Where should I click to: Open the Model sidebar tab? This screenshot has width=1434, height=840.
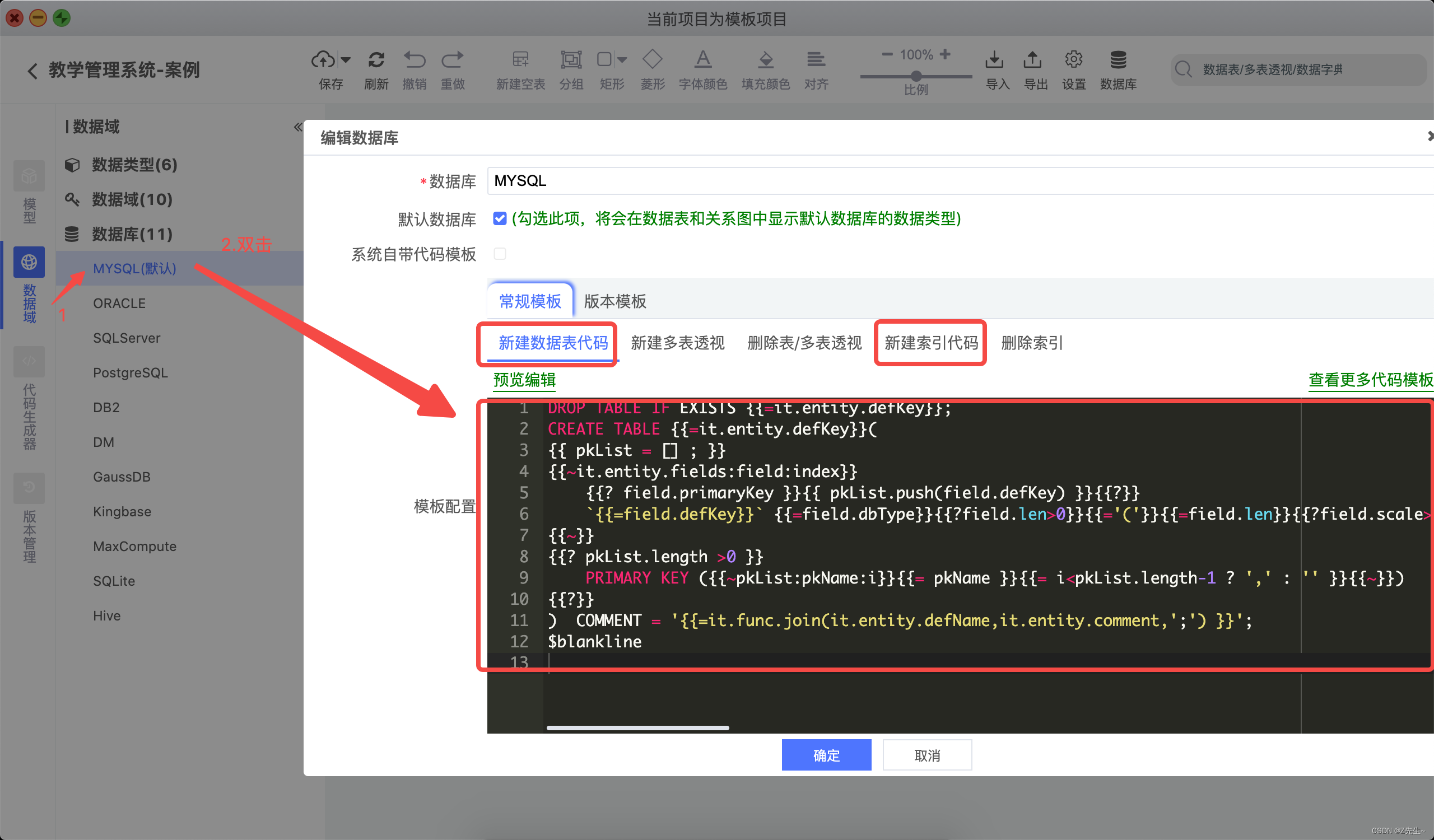pos(29,192)
